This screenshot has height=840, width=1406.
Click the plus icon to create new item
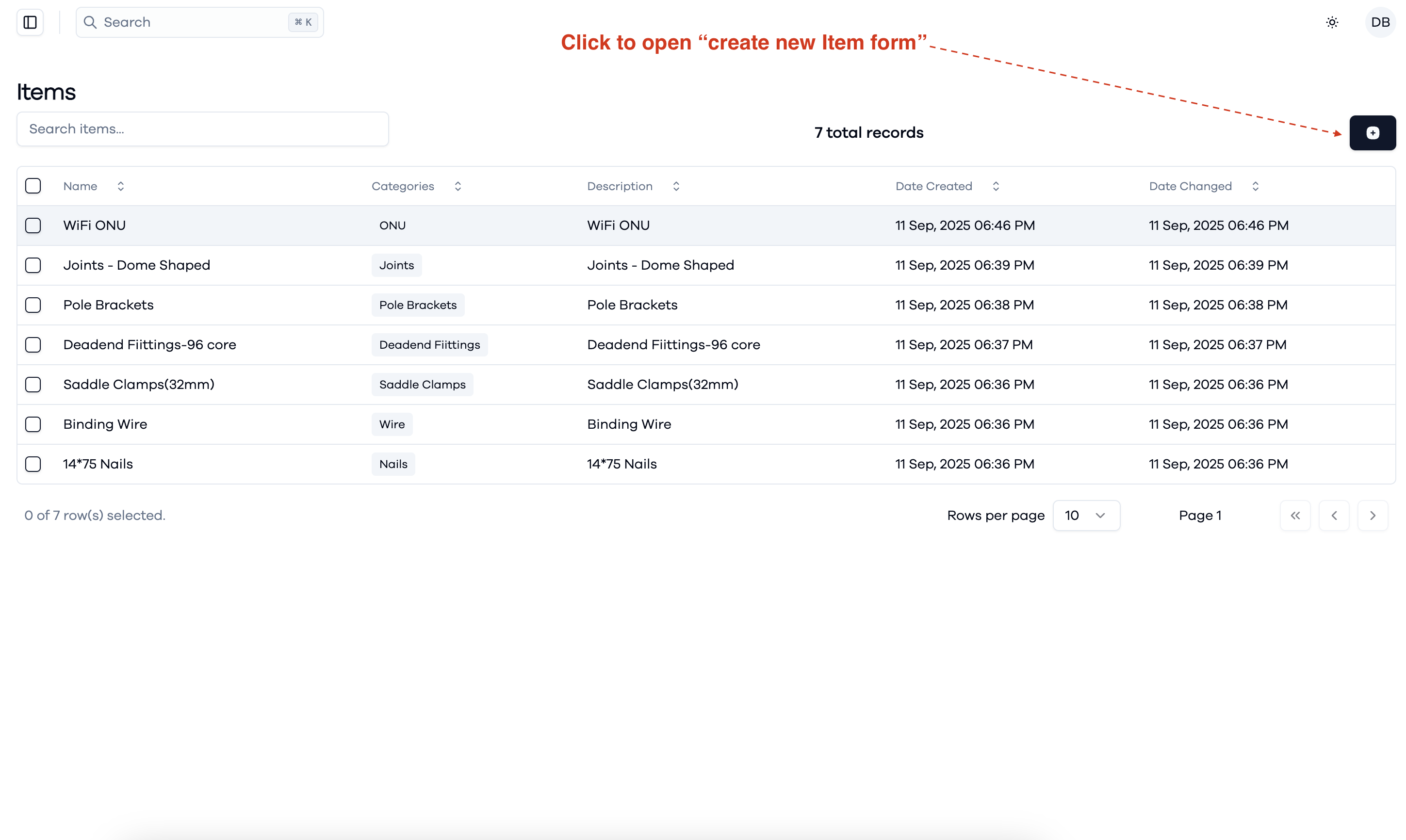click(x=1372, y=133)
